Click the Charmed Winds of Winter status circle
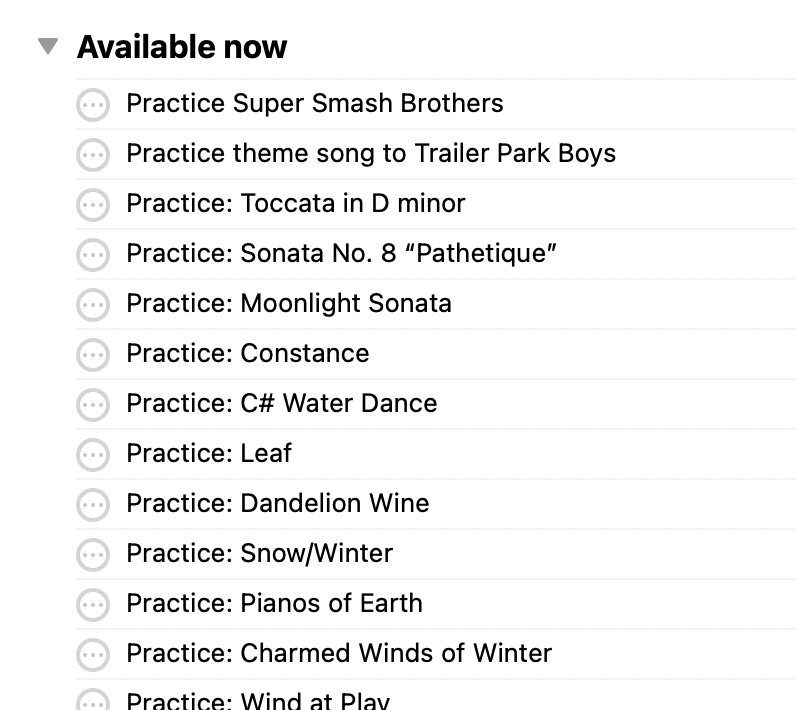 tap(93, 654)
